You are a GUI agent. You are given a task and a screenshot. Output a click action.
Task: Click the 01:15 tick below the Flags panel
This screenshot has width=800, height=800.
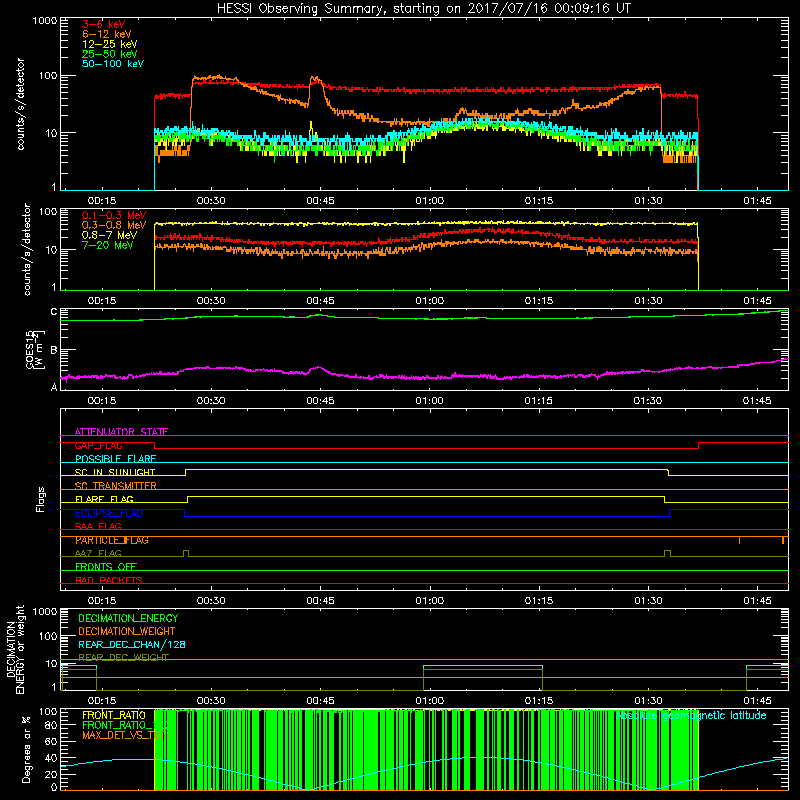tap(539, 601)
